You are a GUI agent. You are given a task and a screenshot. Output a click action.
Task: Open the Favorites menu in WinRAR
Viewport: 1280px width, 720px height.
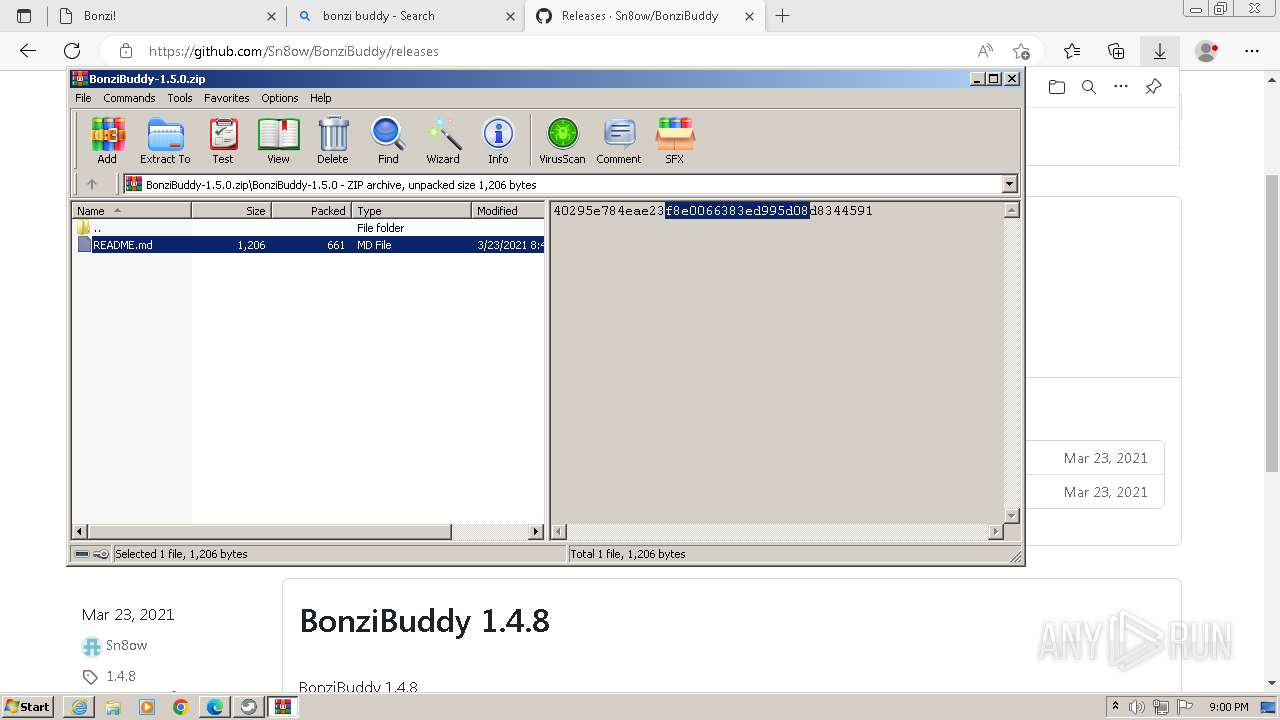click(227, 98)
